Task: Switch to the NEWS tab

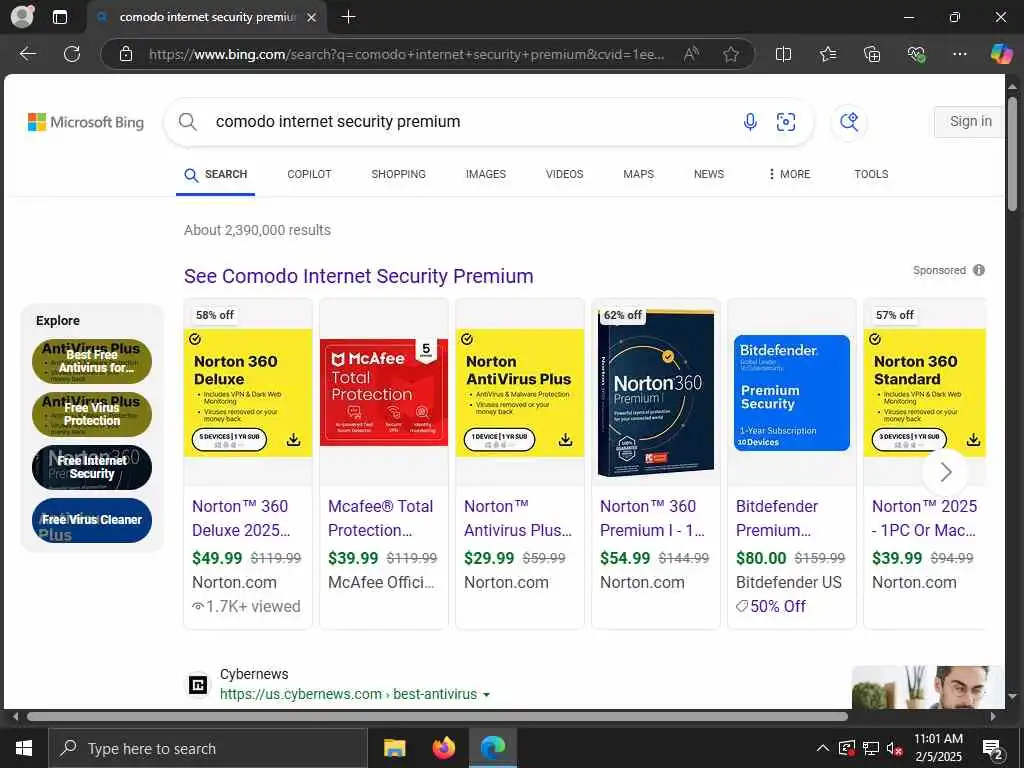Action: point(709,174)
